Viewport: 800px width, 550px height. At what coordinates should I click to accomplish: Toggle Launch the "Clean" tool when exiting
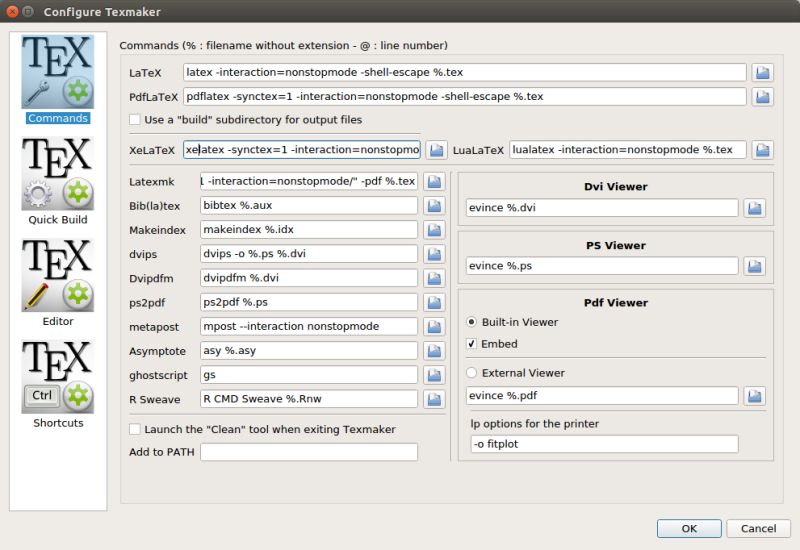[x=135, y=430]
